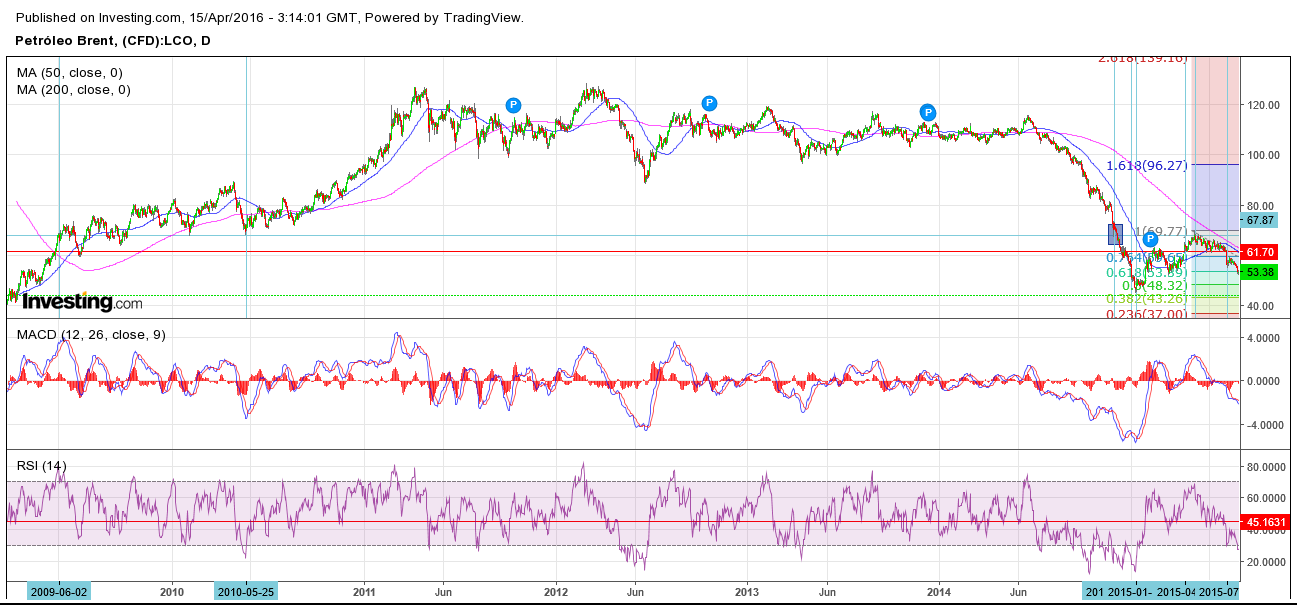Viewport: 1297px width, 605px height.
Task: Click the -4.0000 MACD axis label
Action: [x=1265, y=424]
